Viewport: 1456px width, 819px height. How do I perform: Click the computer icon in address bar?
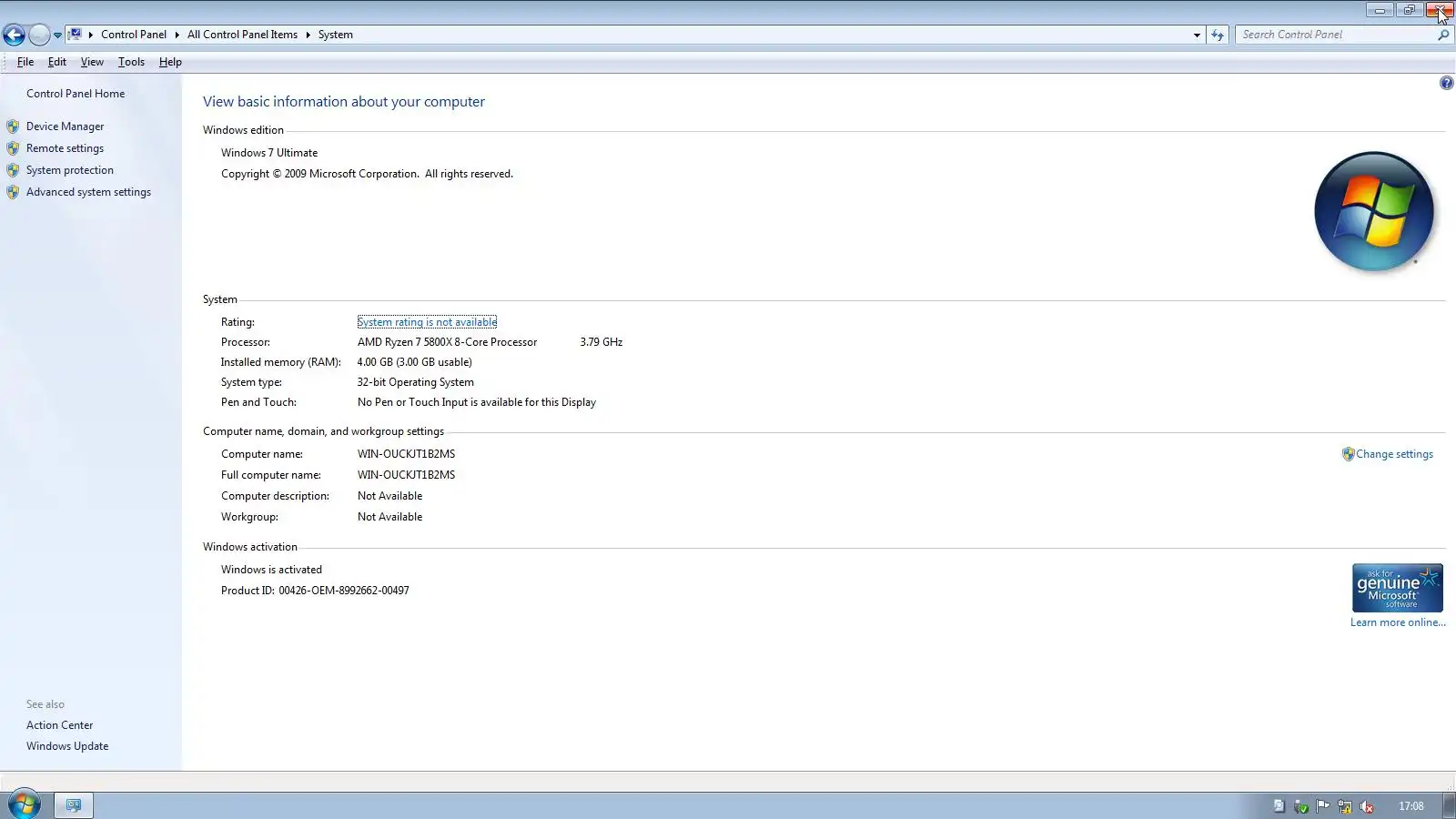76,35
